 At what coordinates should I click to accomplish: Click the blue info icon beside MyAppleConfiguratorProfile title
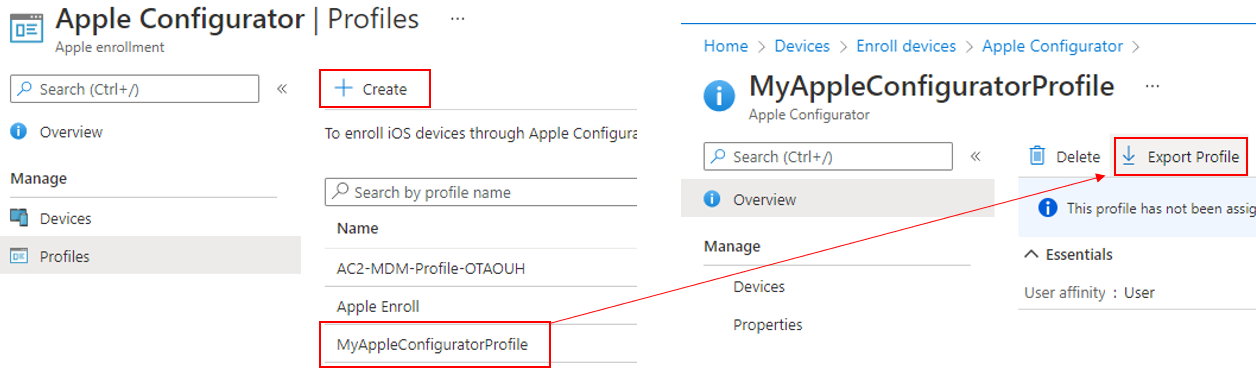[719, 96]
